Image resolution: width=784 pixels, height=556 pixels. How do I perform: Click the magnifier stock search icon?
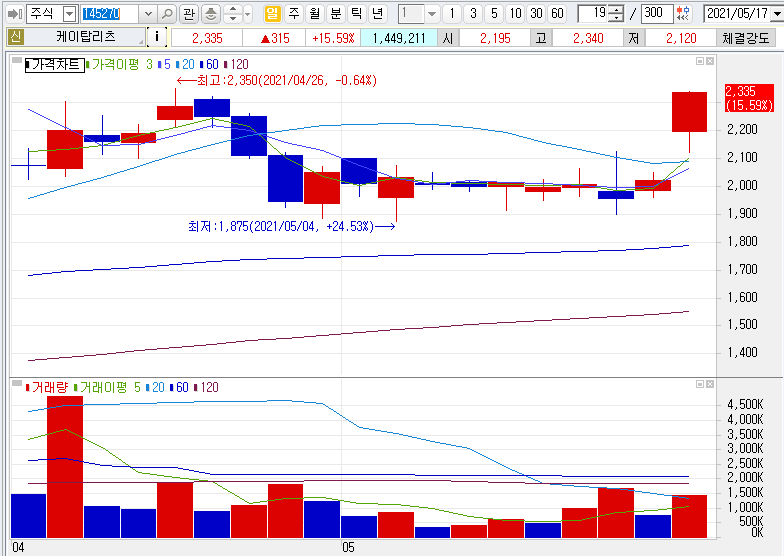(x=168, y=14)
